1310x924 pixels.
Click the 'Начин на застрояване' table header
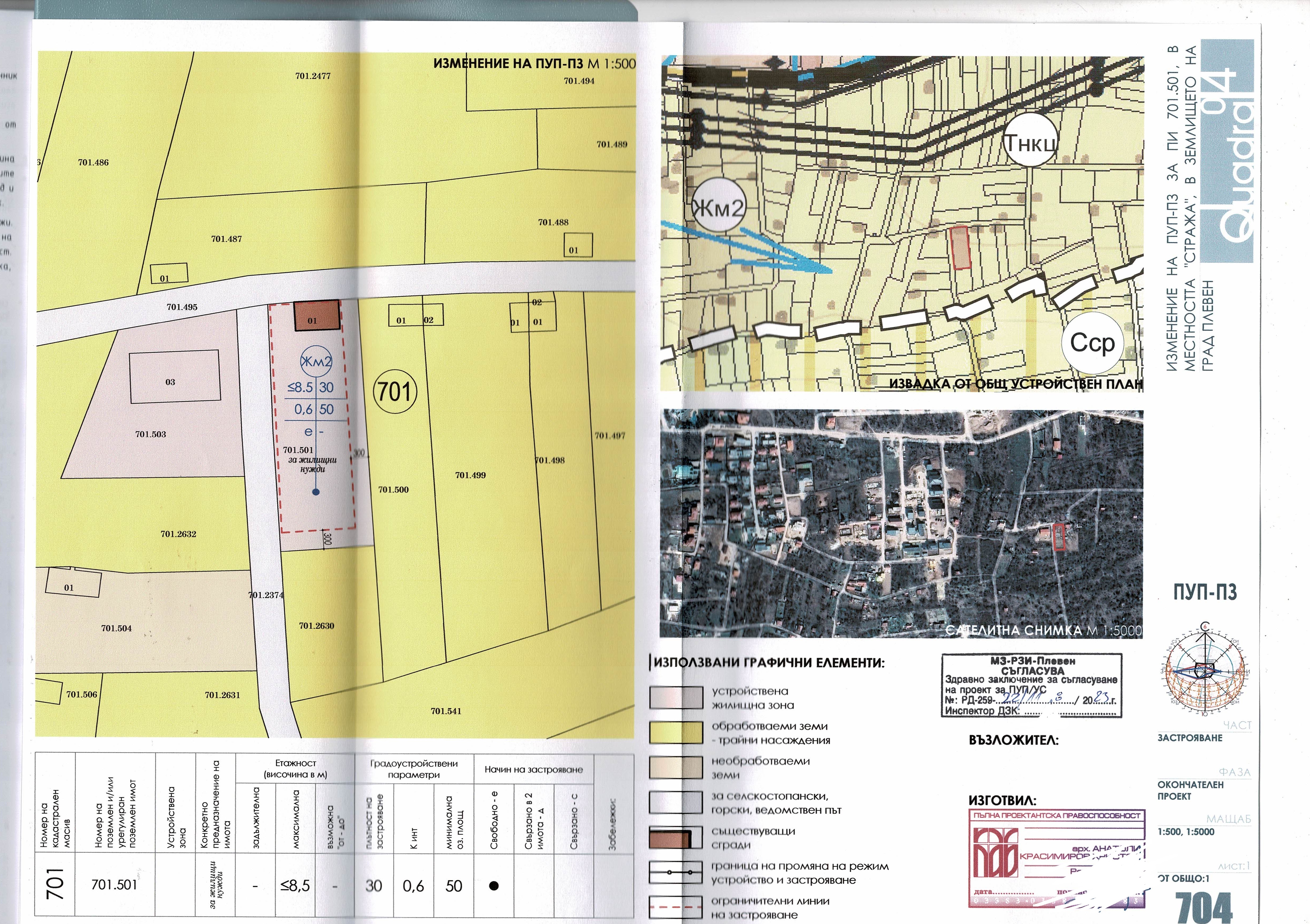tap(533, 769)
